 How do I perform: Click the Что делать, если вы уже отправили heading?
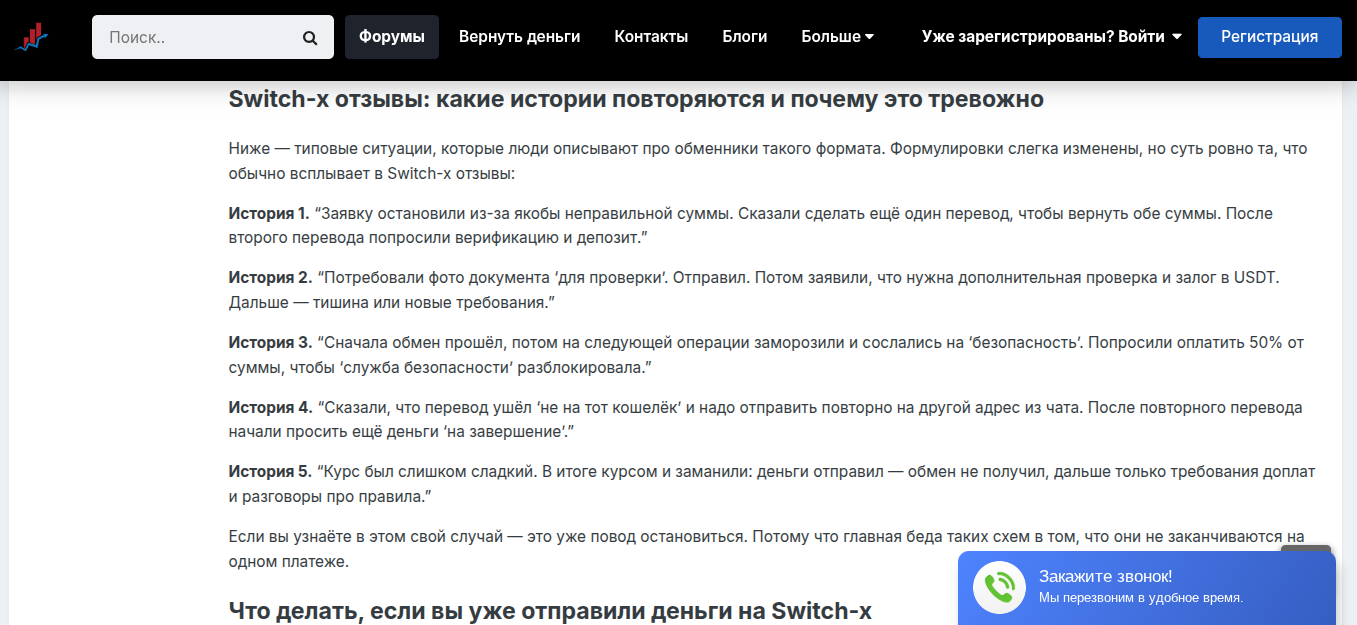(550, 610)
